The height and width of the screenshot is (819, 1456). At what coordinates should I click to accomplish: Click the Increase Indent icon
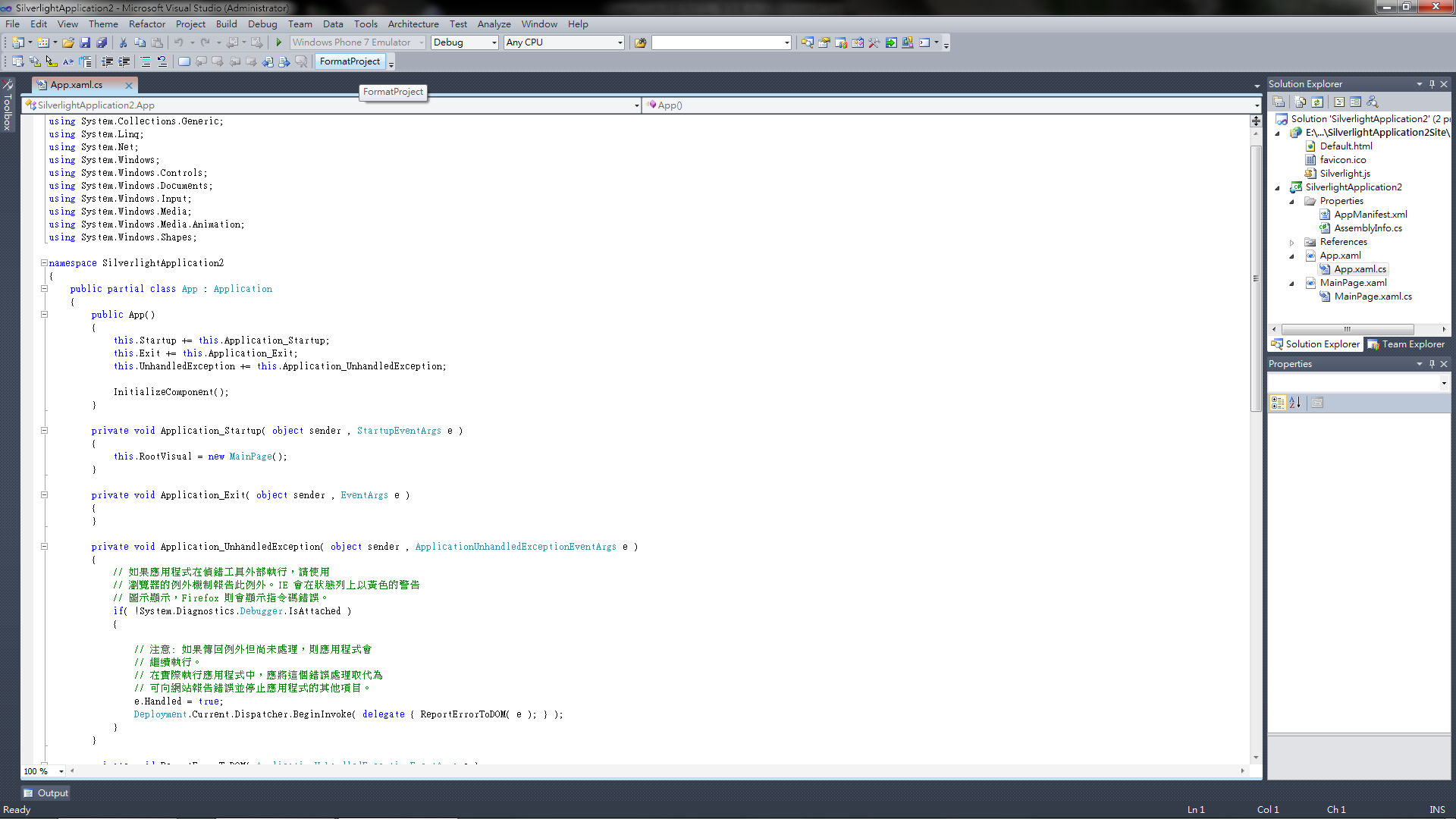pyautogui.click(x=124, y=61)
